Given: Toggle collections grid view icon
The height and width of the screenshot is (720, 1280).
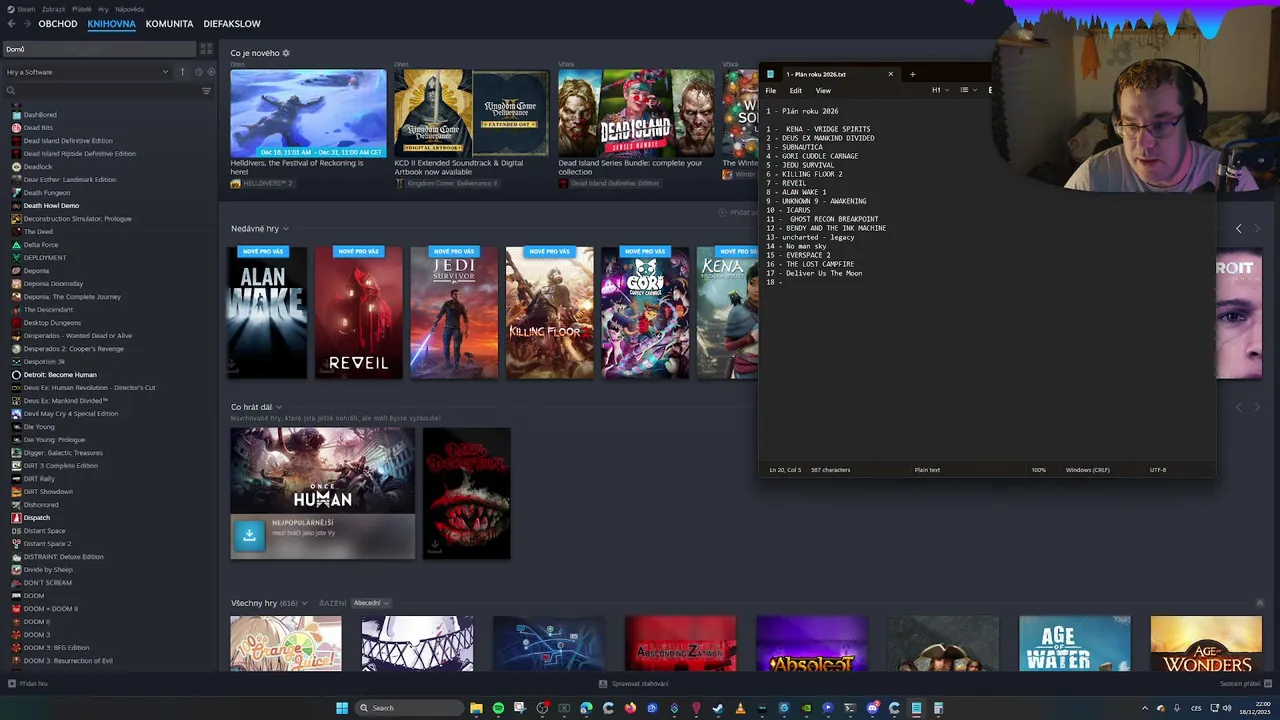Looking at the screenshot, I should click(206, 49).
